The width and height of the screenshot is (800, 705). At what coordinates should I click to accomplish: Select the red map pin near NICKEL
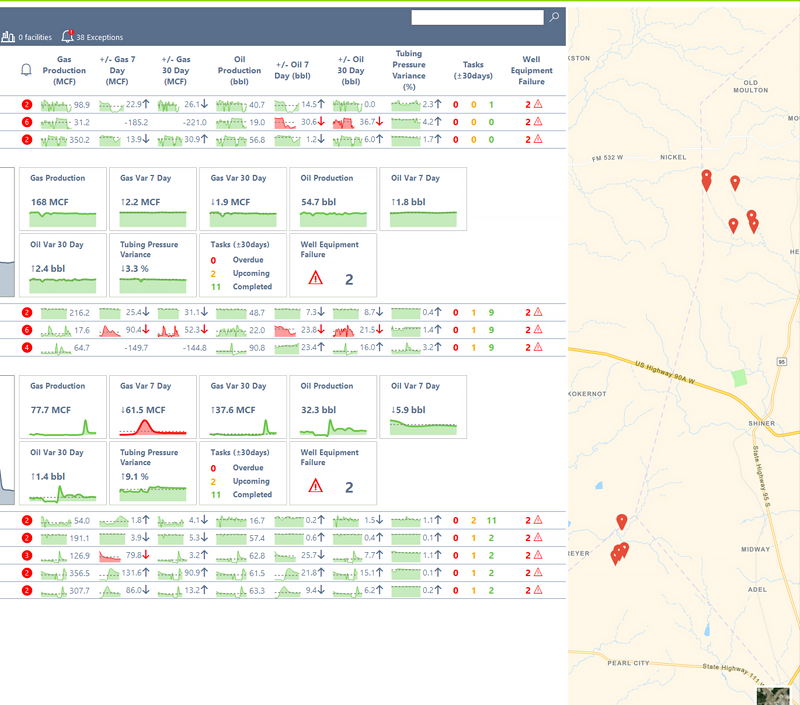pos(707,178)
